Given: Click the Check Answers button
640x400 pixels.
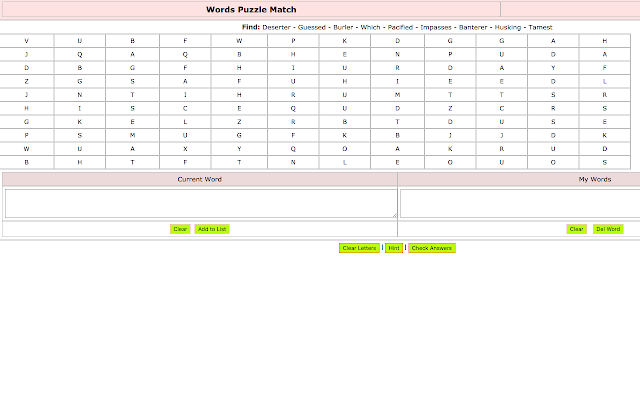Looking at the screenshot, I should (432, 248).
